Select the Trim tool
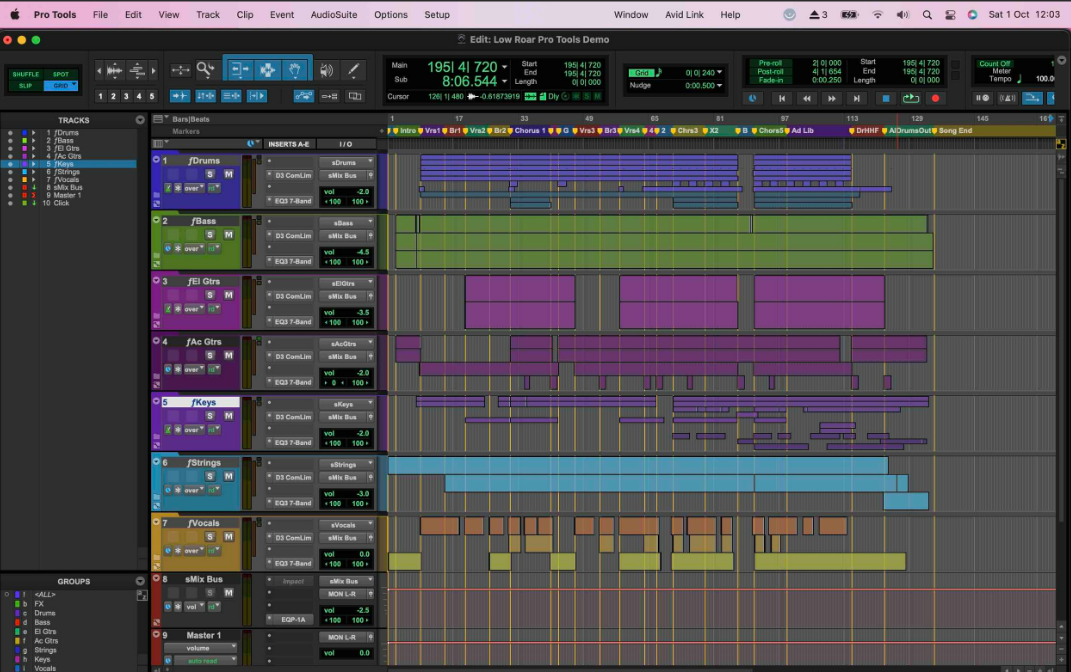 coord(240,69)
